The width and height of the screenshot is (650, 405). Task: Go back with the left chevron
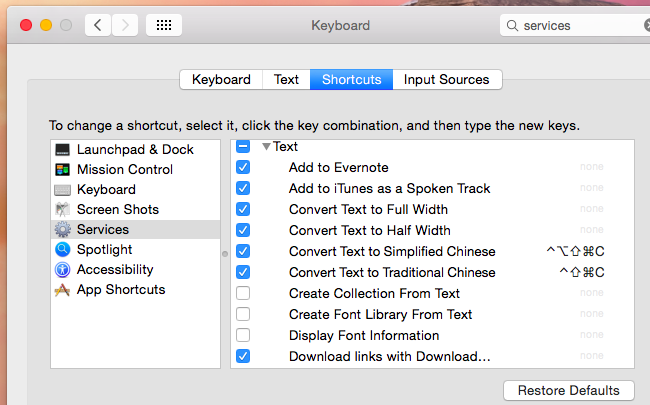tap(98, 25)
